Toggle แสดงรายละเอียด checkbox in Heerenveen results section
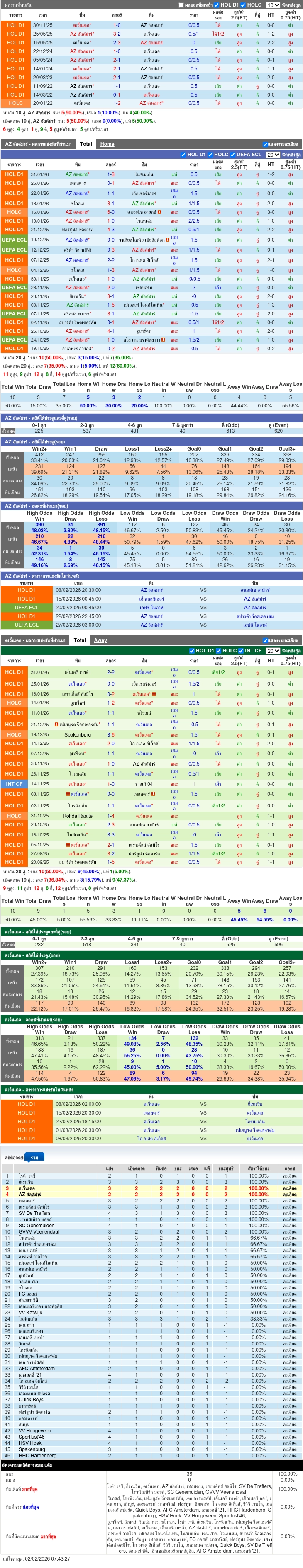The height and width of the screenshot is (1568, 303). 265,640
